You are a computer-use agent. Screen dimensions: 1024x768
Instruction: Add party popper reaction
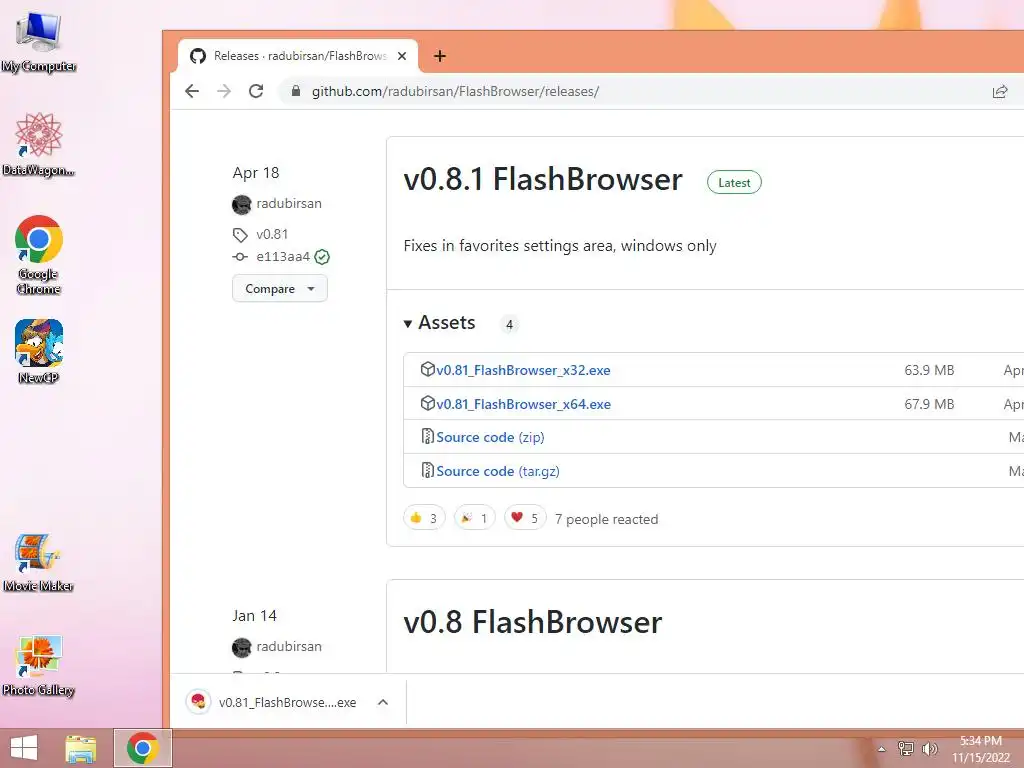tap(474, 518)
